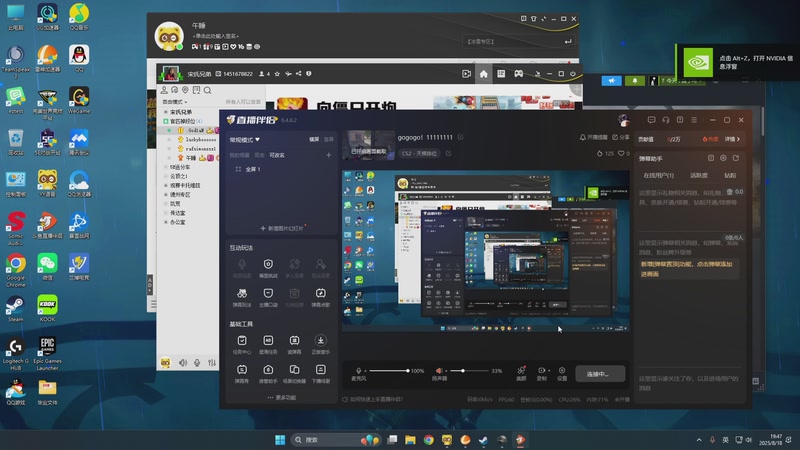Open the 正版音乐 music tool

coord(320,344)
